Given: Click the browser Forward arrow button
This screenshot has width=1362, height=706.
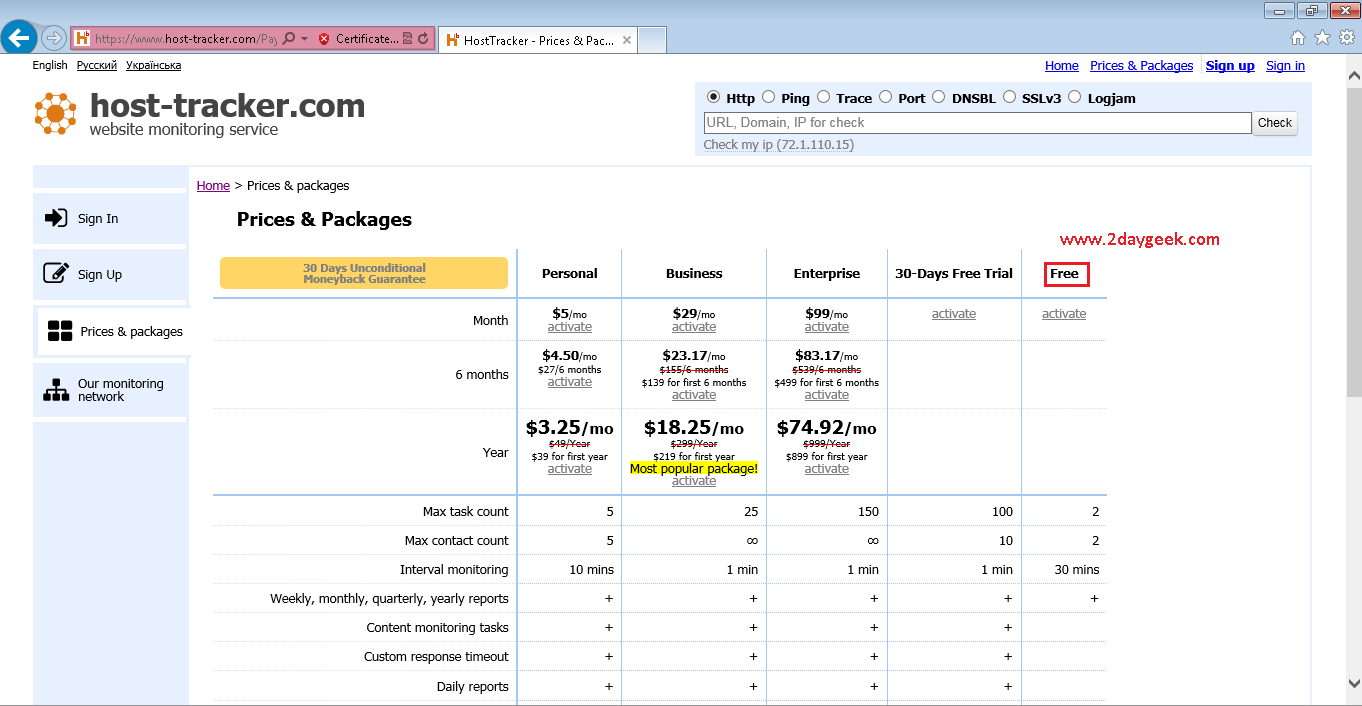Looking at the screenshot, I should (x=53, y=39).
